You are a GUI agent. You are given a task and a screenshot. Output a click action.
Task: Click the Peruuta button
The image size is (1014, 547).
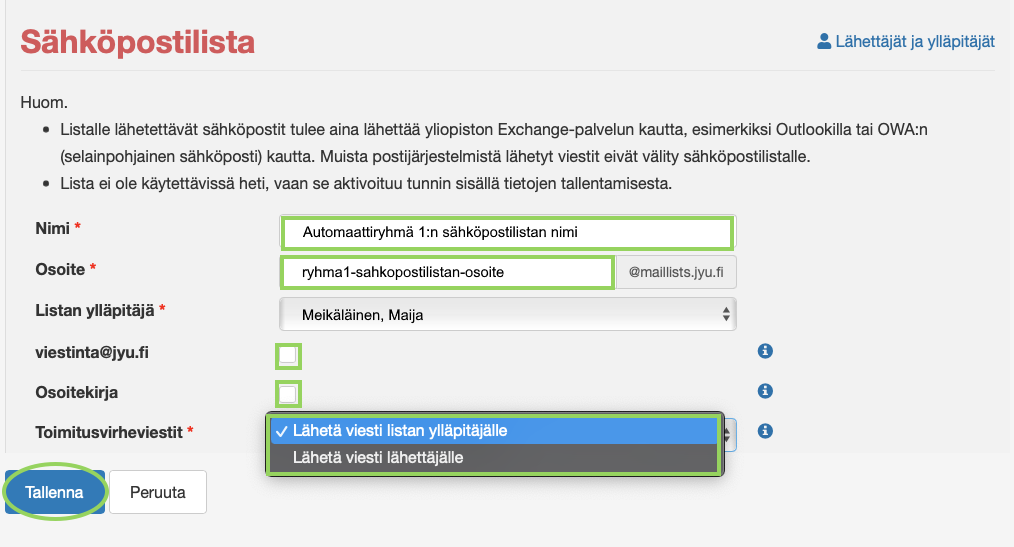point(157,492)
